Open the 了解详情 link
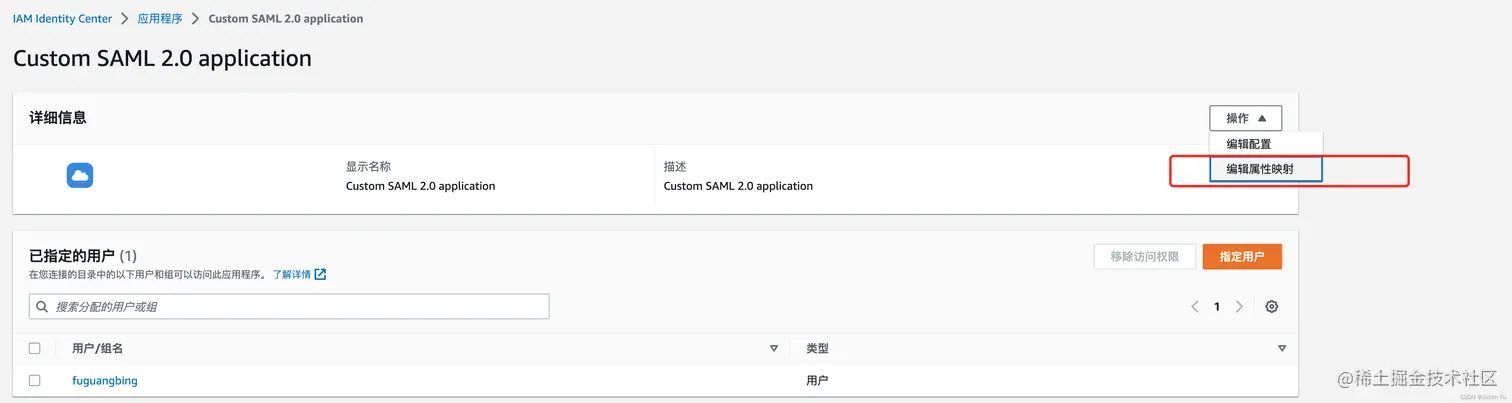 pyautogui.click(x=291, y=274)
